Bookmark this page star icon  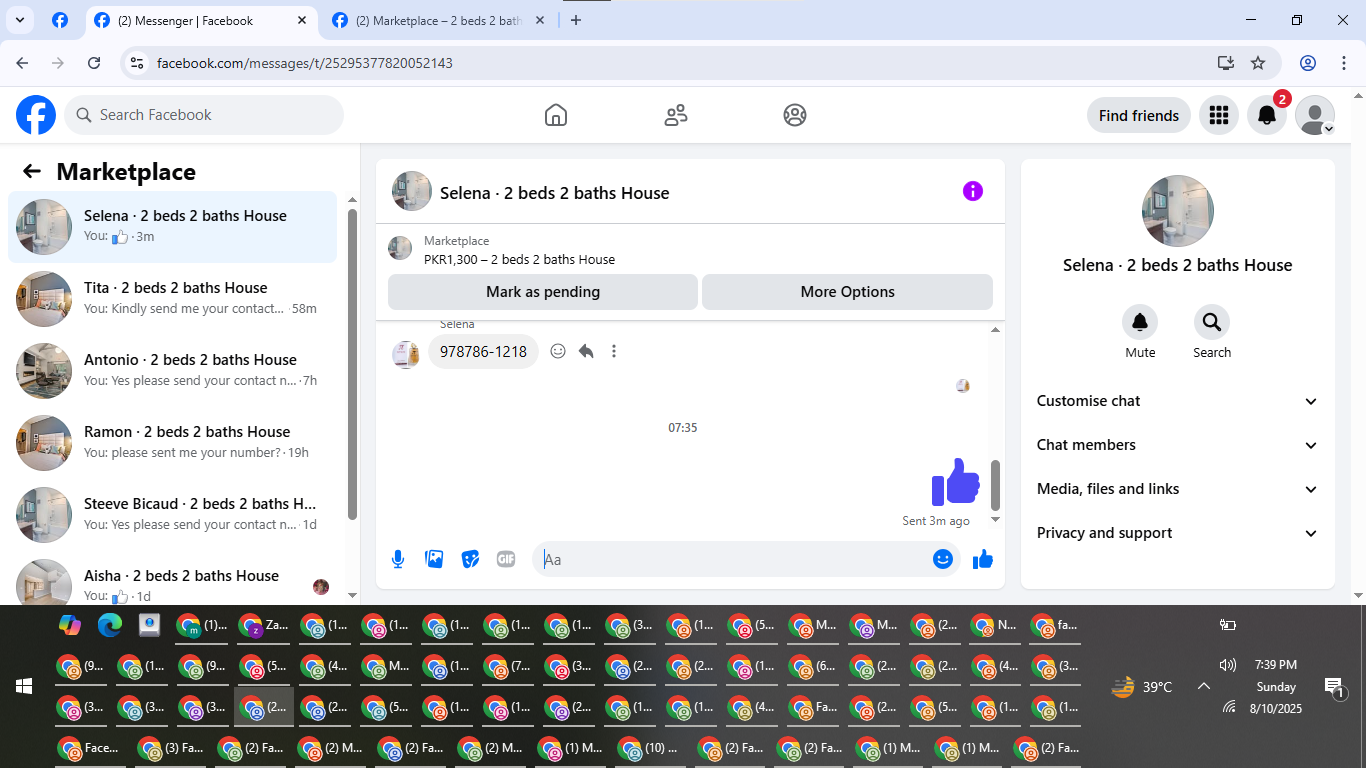coord(1258,63)
